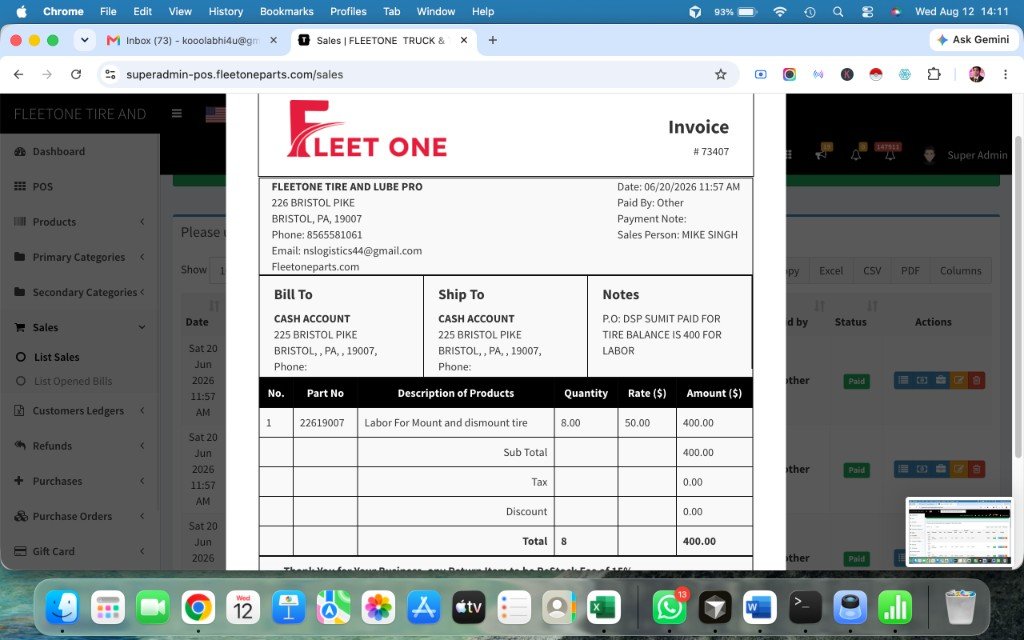Expand the Gift Card sidebar menu
The width and height of the screenshot is (1024, 640).
pyautogui.click(x=78, y=551)
